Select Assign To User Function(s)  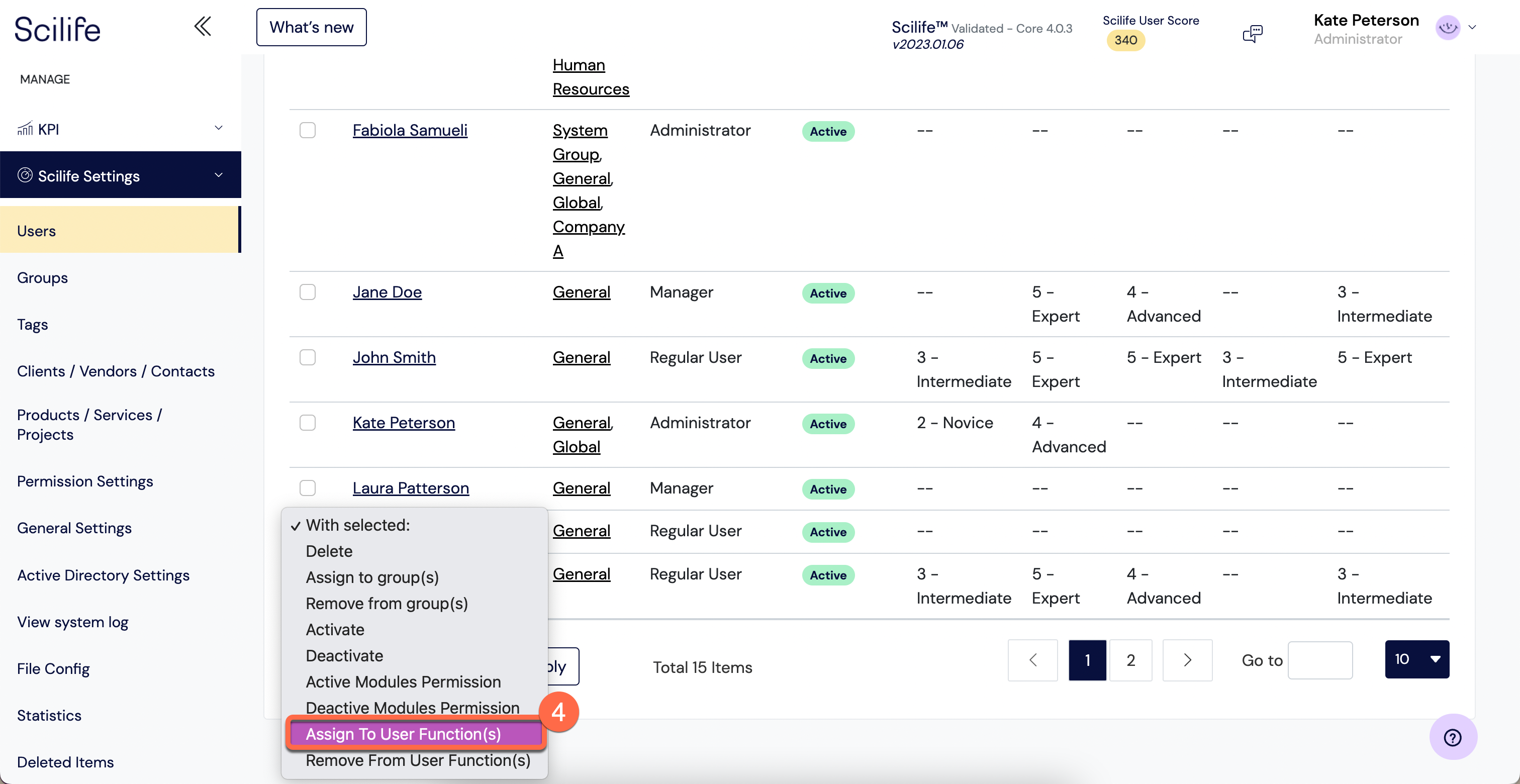pos(415,734)
